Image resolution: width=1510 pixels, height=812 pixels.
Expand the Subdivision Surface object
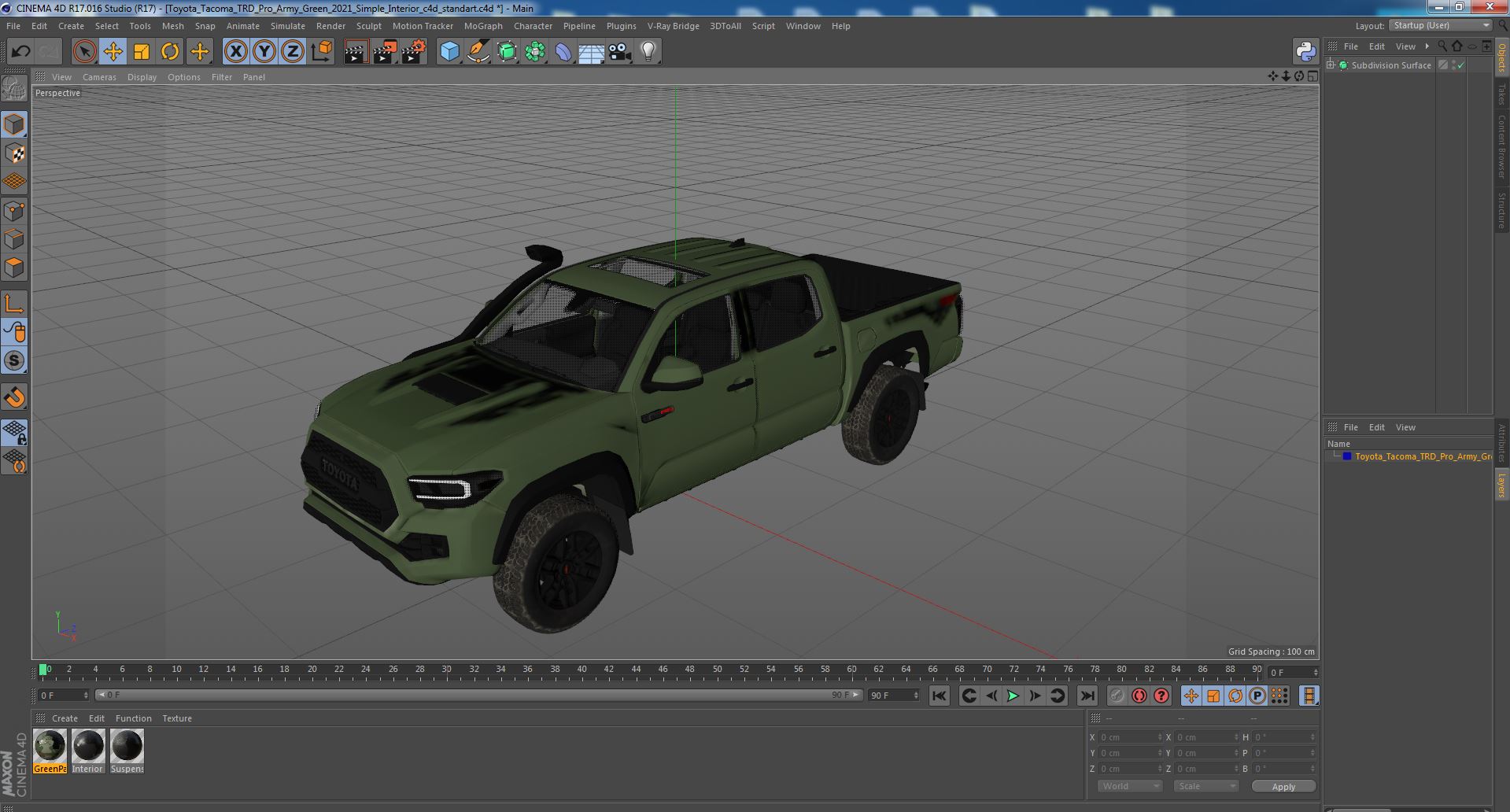(x=1331, y=65)
